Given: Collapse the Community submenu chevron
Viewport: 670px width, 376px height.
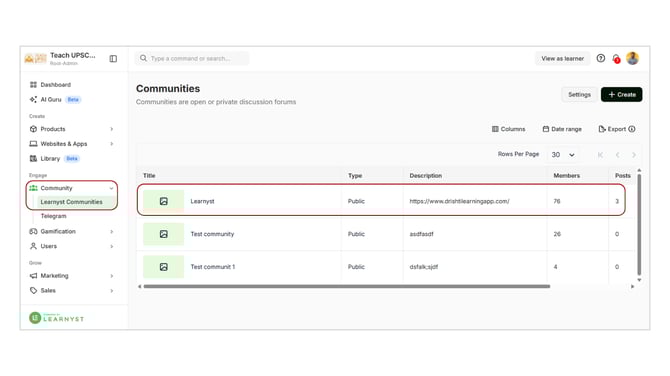Looking at the screenshot, I should tap(112, 188).
